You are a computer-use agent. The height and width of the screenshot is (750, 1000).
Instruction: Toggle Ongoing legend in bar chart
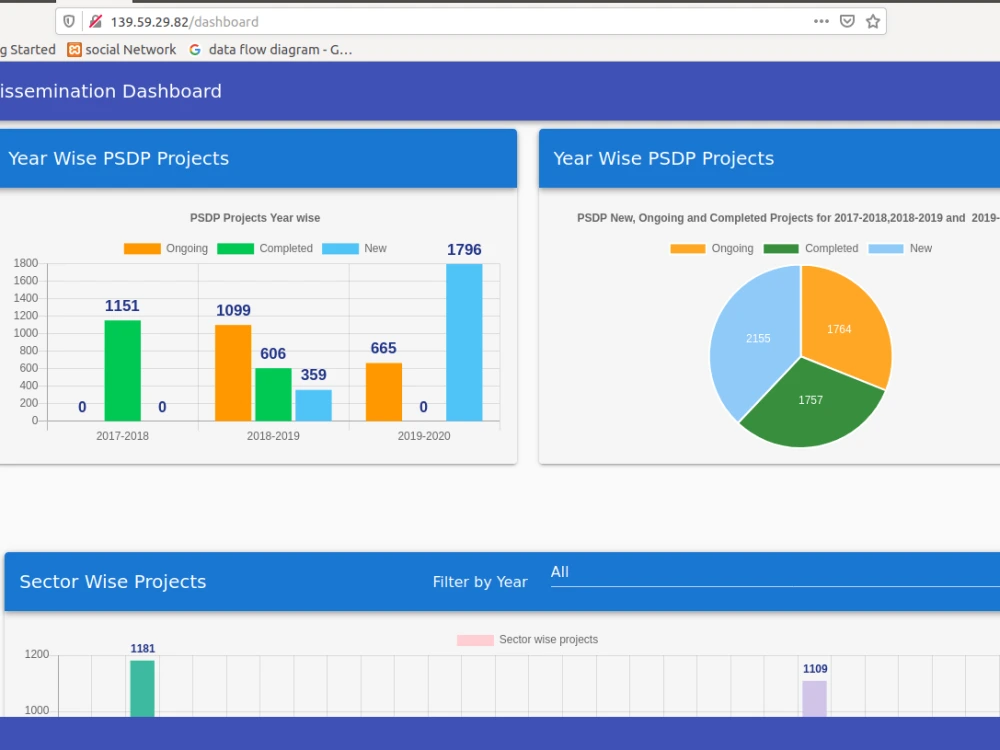[x=166, y=248]
